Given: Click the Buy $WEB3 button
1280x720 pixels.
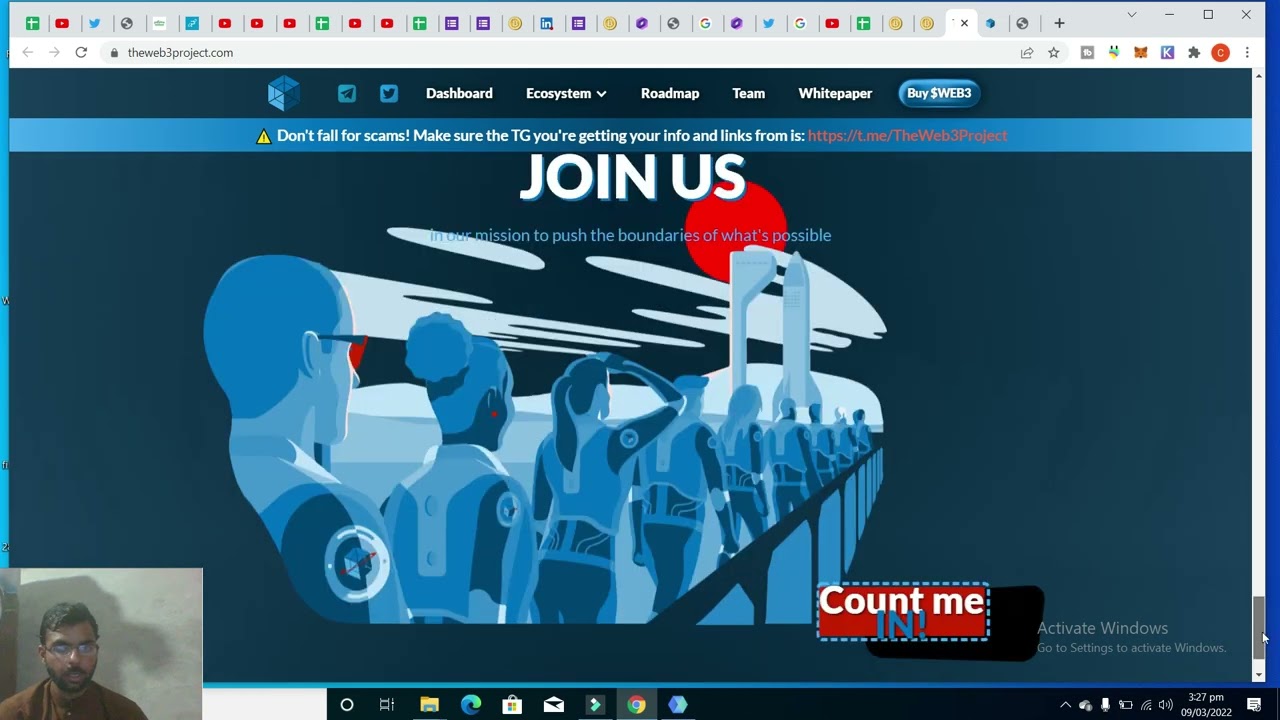Looking at the screenshot, I should point(939,93).
